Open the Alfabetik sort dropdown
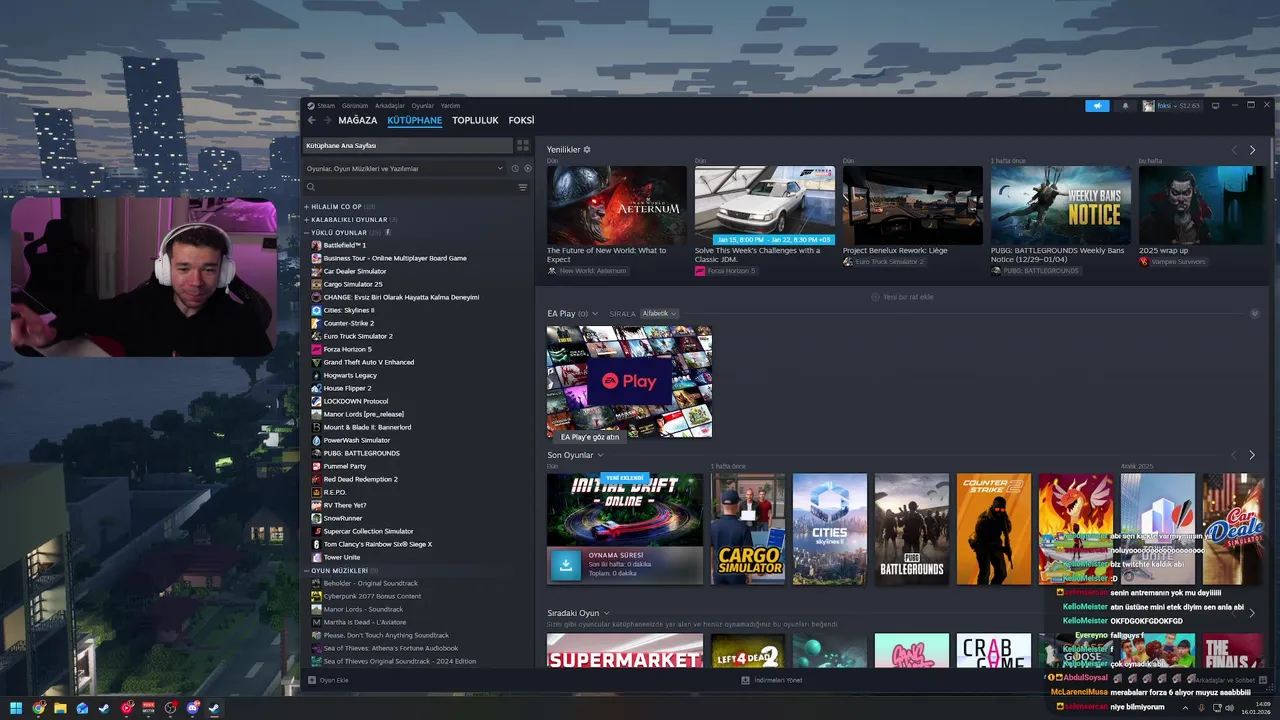This screenshot has width=1280, height=720. 659,313
